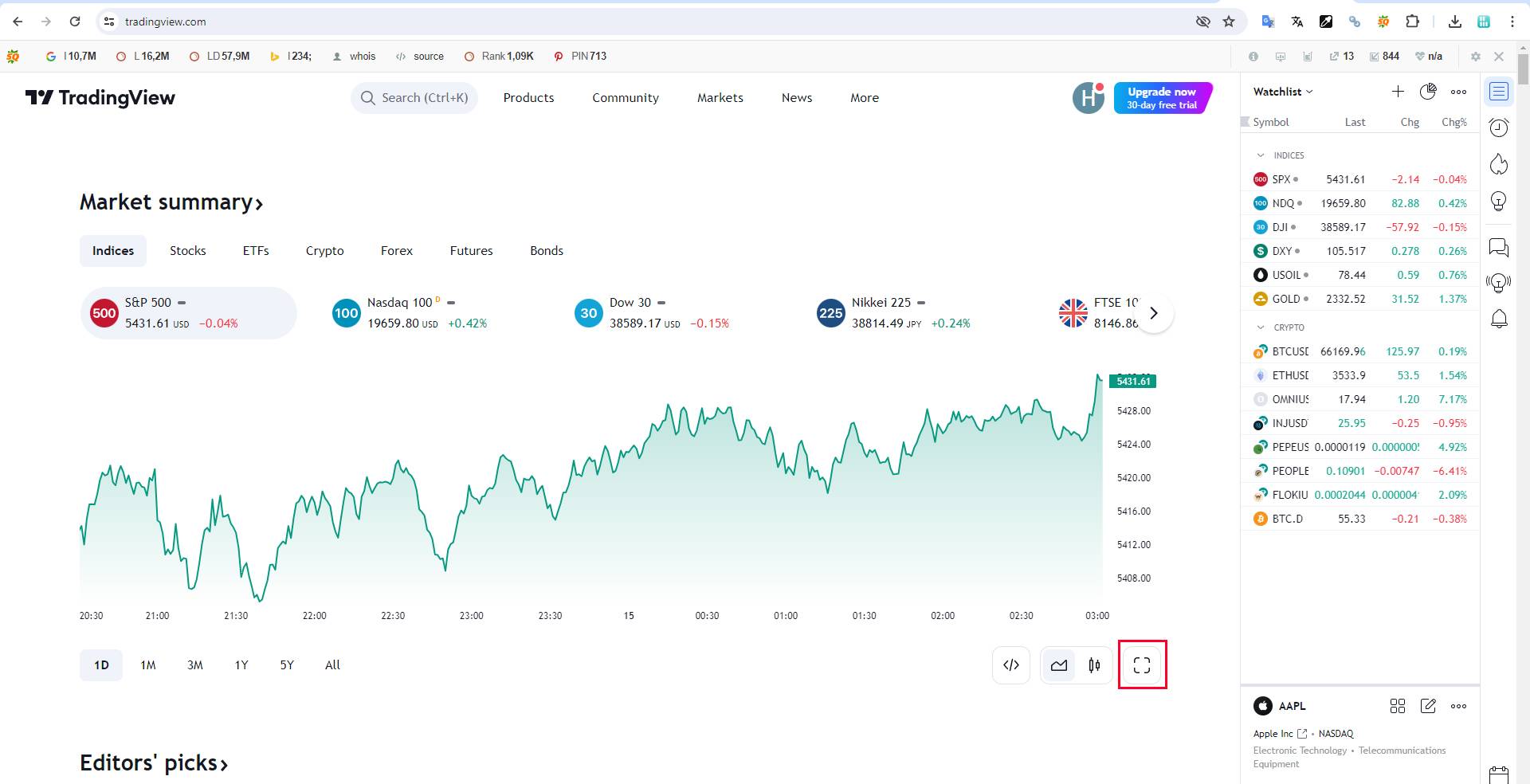The width and height of the screenshot is (1530, 784).
Task: Open the user profile avatar H
Action: click(1089, 98)
